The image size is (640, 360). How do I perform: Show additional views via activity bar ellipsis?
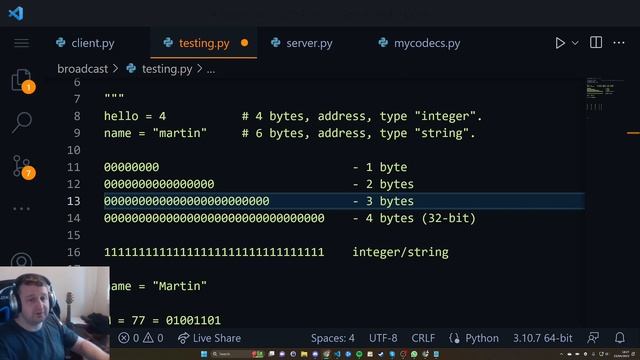click(21, 209)
